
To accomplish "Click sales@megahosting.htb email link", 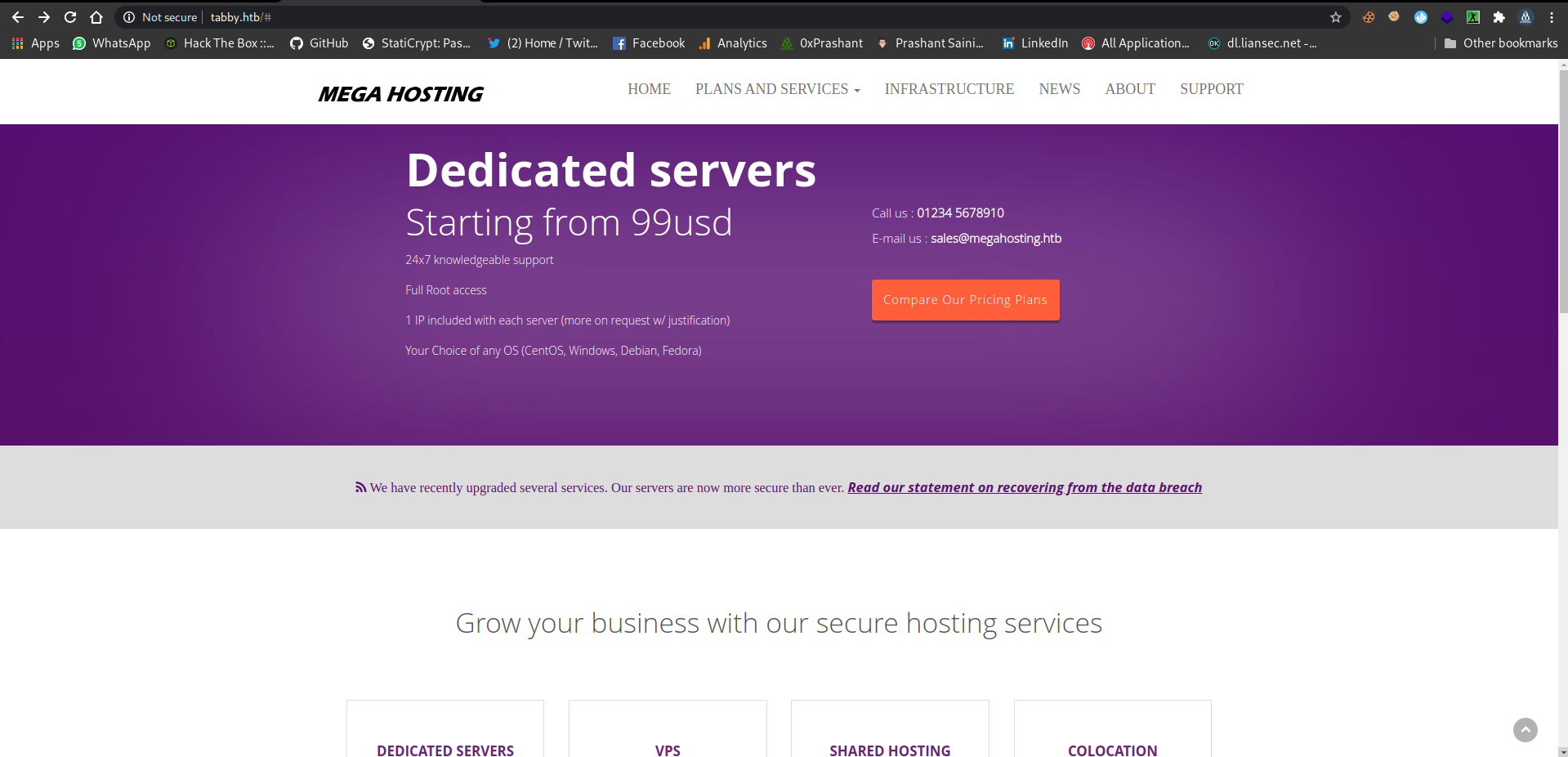I will tap(996, 239).
